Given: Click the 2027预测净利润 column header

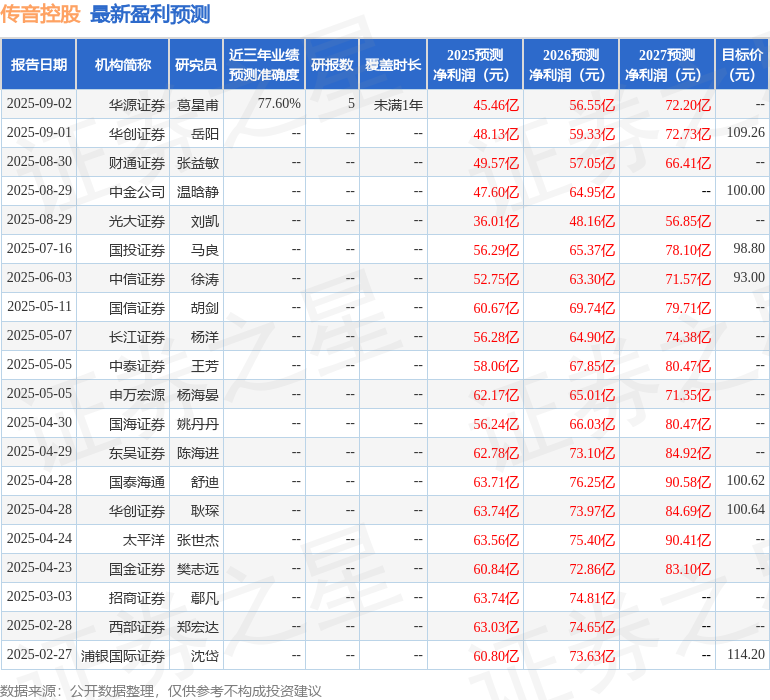Looking at the screenshot, I should coord(667,65).
